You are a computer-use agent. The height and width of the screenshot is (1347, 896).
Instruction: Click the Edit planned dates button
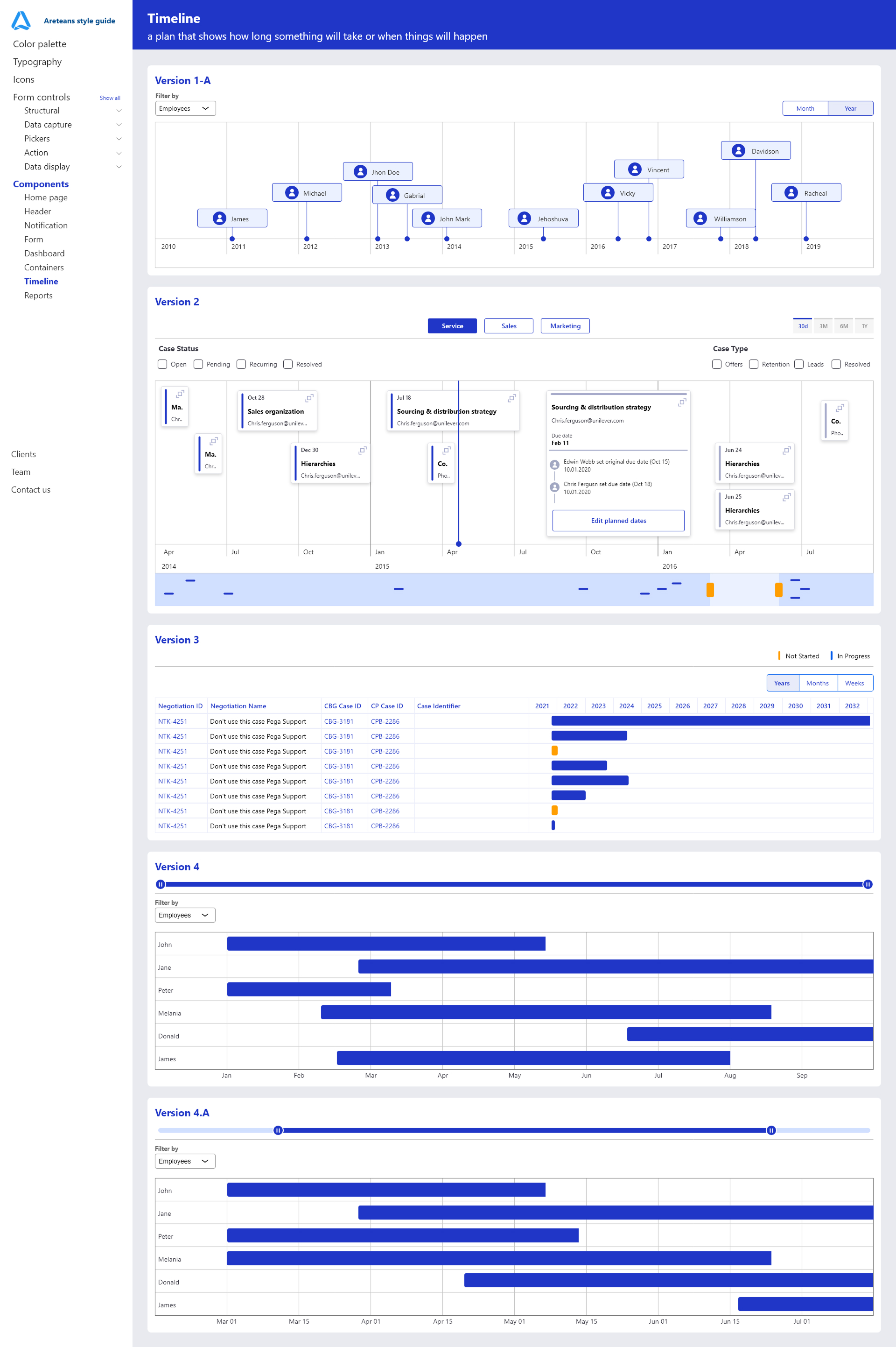point(618,521)
